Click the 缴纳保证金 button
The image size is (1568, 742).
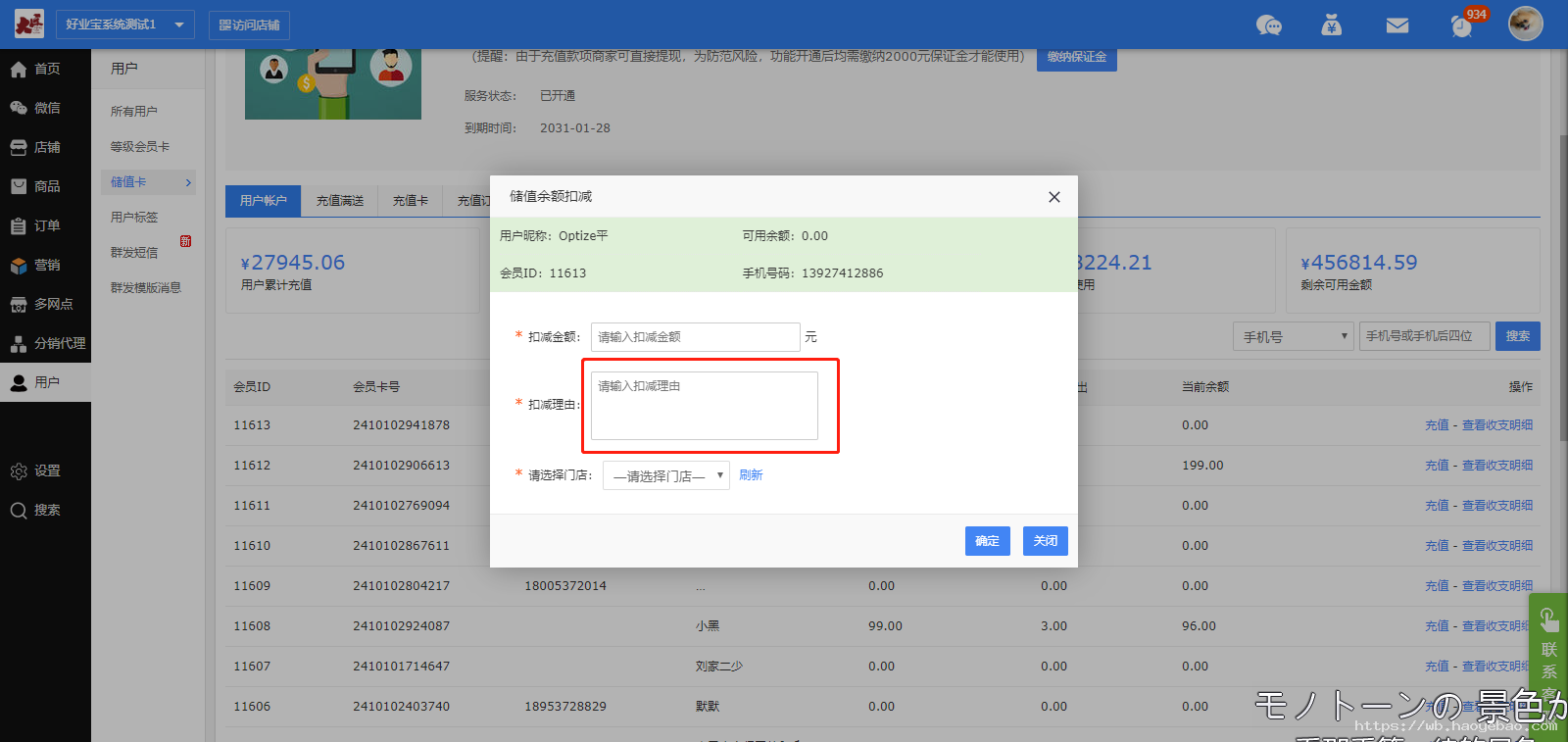(x=1077, y=58)
